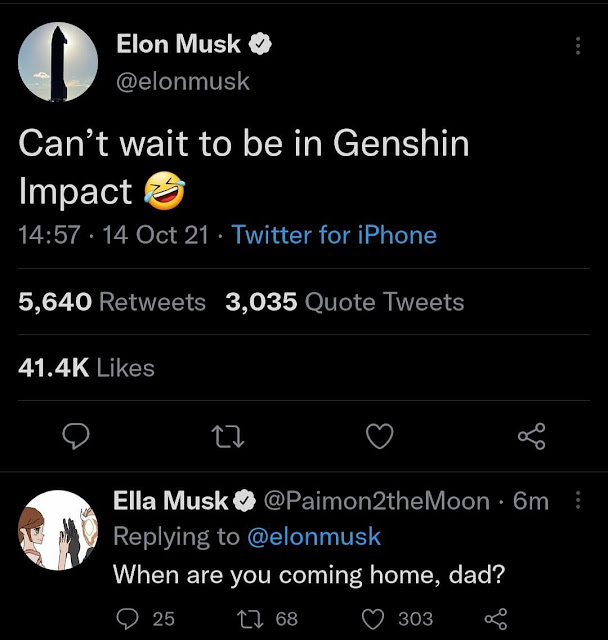Share the main tweet
Viewport: 608px width, 640px height.
click(x=530, y=436)
